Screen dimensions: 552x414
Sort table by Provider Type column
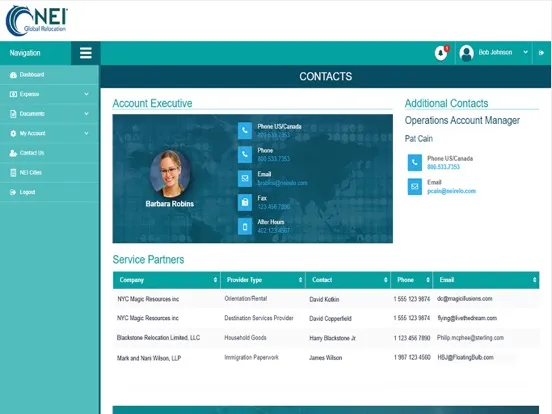[x=263, y=280]
